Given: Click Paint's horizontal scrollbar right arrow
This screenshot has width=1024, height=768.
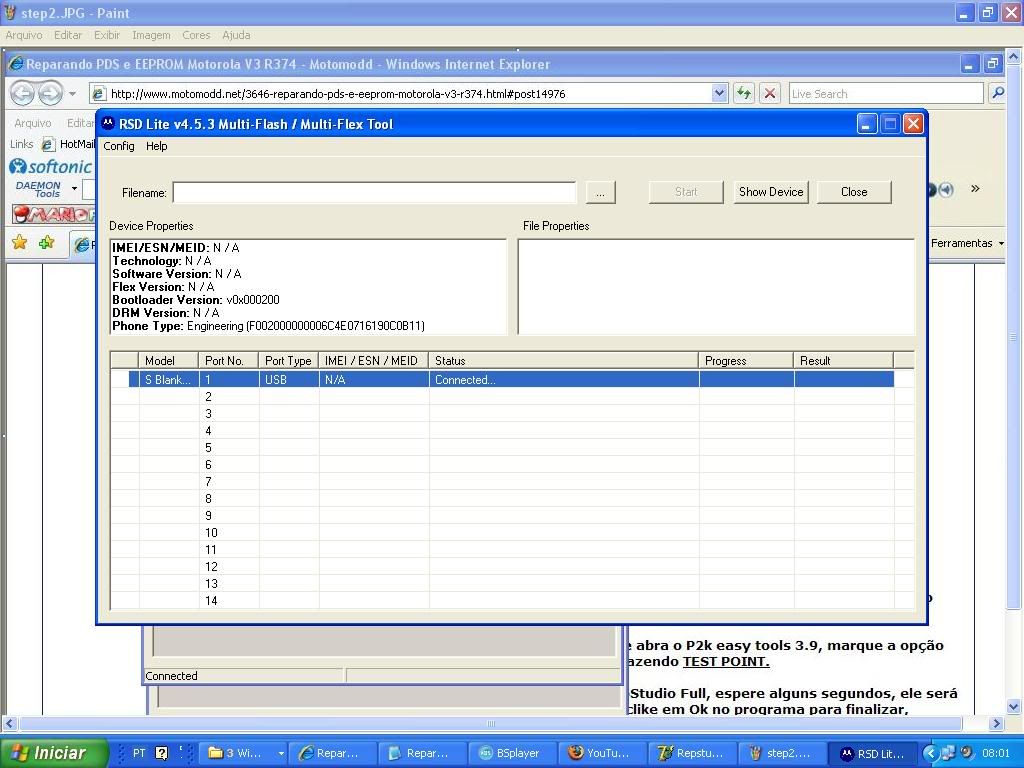Looking at the screenshot, I should (x=996, y=724).
